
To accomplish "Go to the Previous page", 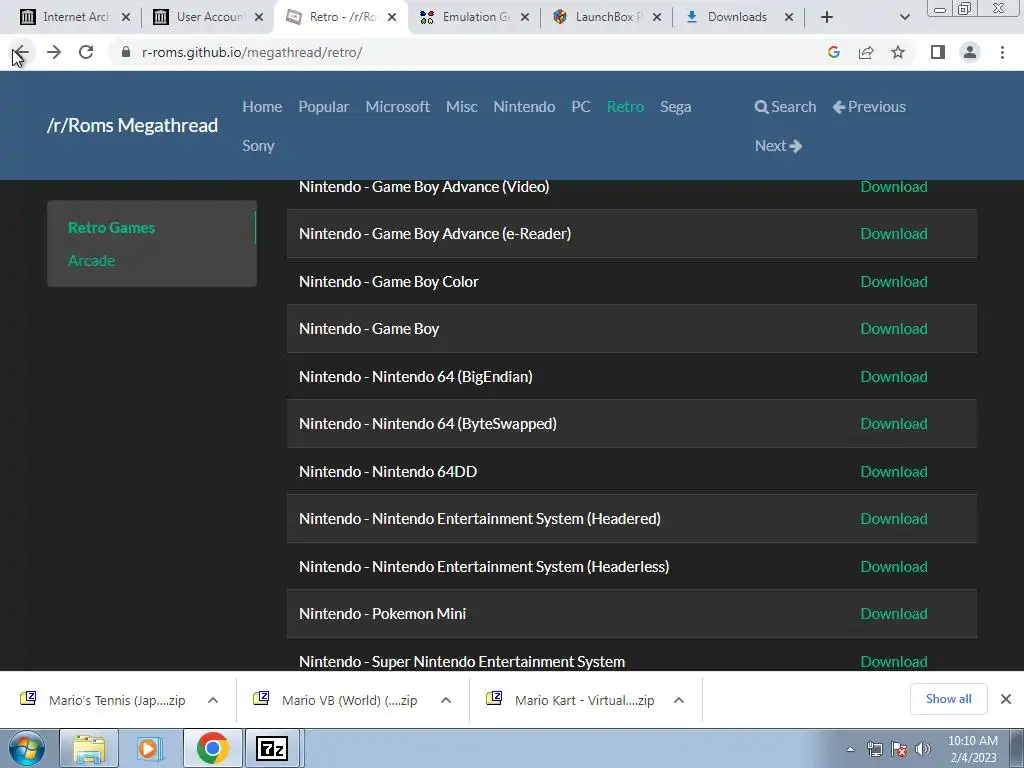I will tap(869, 106).
